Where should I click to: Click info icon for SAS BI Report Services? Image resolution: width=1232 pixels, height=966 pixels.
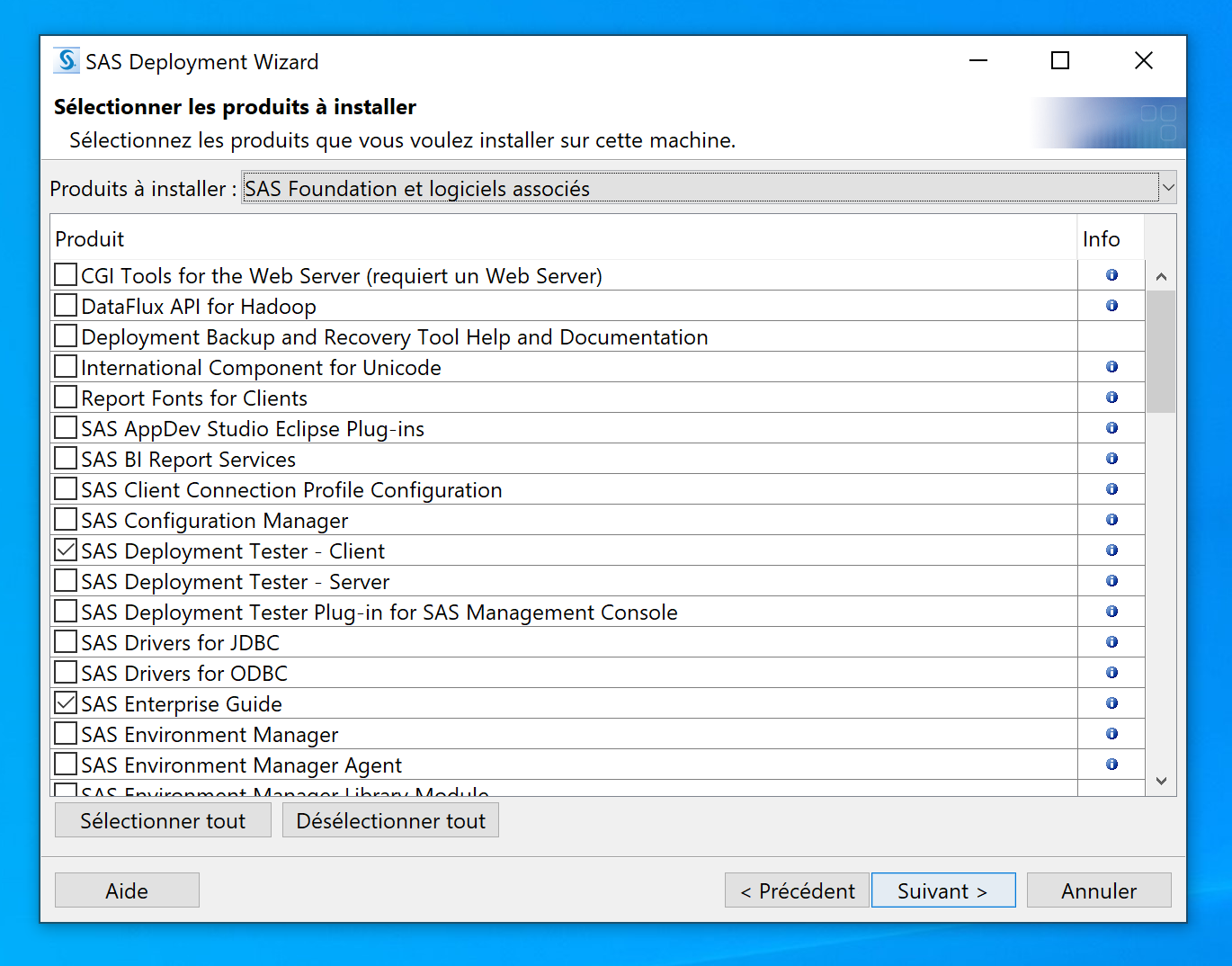point(1111,459)
